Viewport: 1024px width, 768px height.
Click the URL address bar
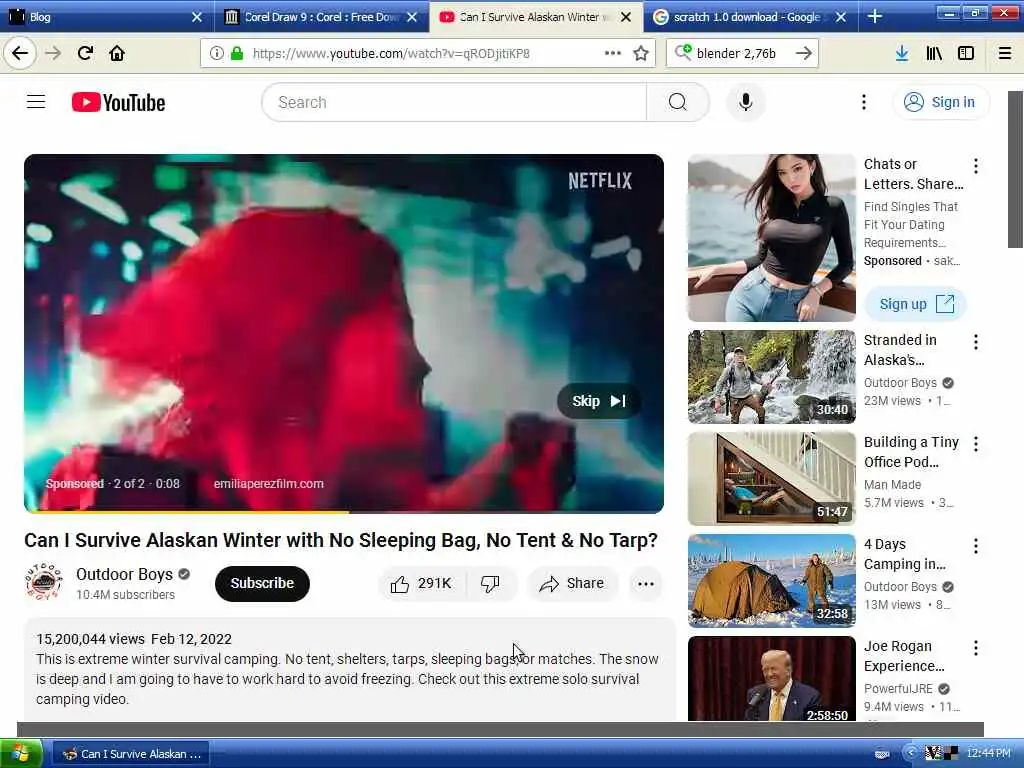pyautogui.click(x=428, y=54)
